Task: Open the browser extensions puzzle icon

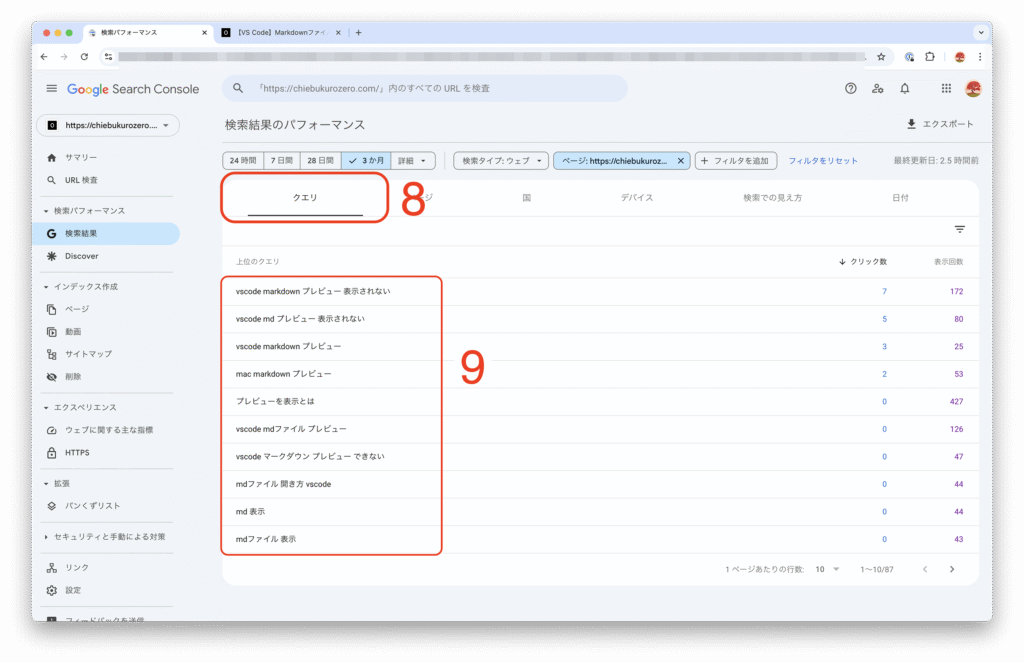Action: pos(930,57)
